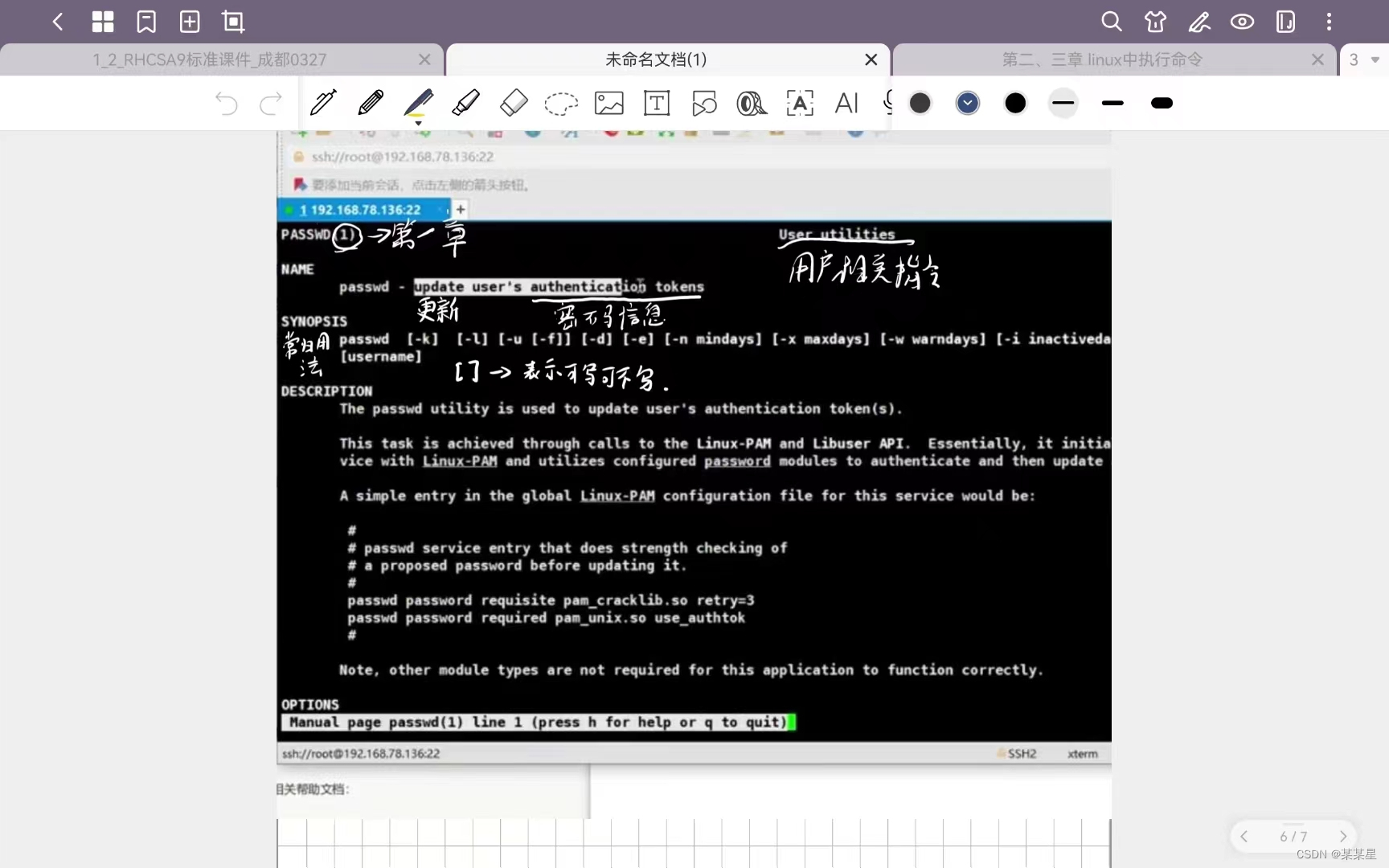Open the split-view notebook icon
This screenshot has width=1389, height=868.
(x=1285, y=22)
